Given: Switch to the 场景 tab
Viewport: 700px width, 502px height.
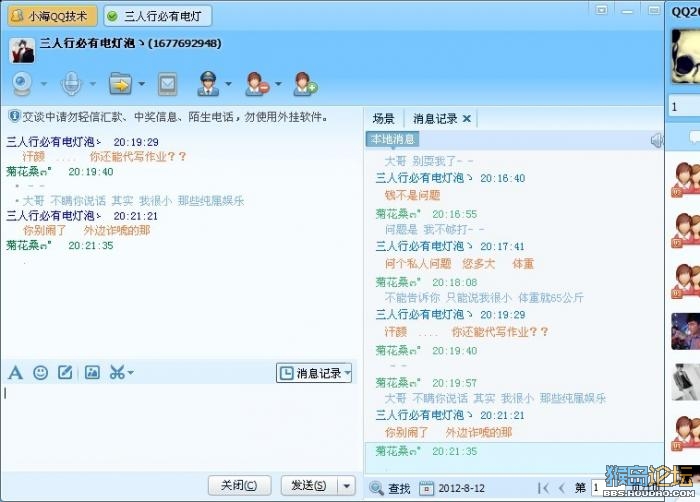Looking at the screenshot, I should (x=383, y=119).
